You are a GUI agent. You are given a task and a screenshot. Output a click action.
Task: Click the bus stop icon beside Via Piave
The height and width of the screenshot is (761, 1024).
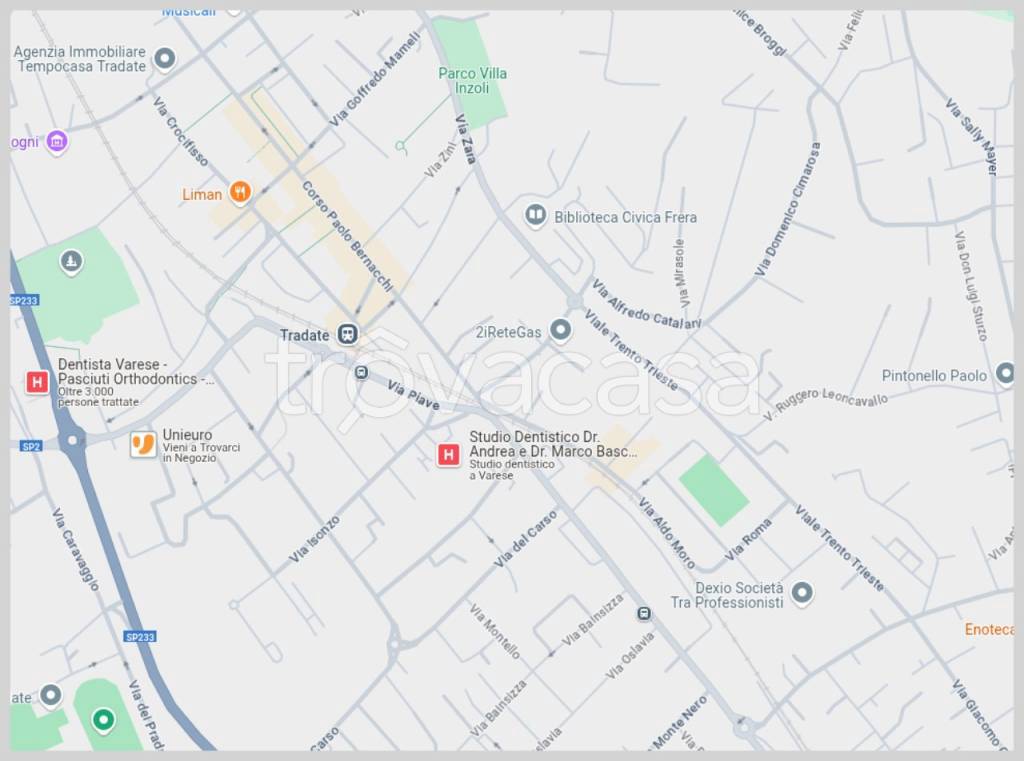361,372
